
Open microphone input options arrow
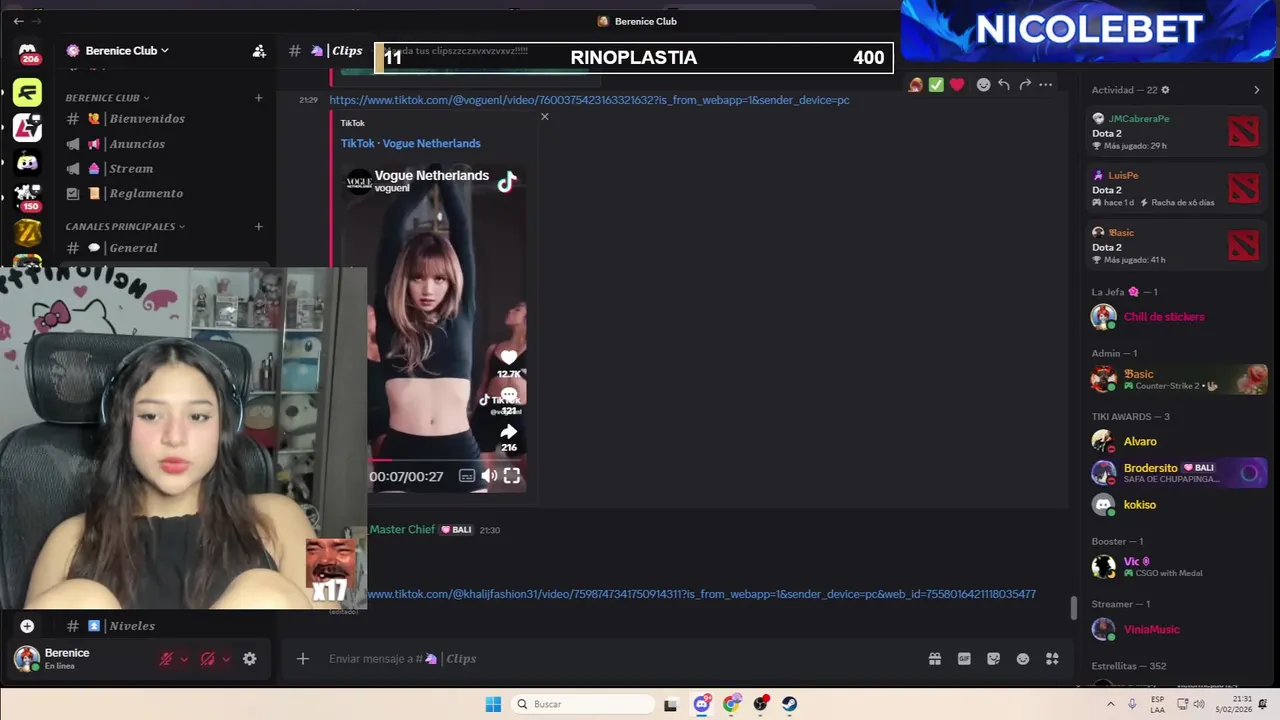pyautogui.click(x=184, y=659)
